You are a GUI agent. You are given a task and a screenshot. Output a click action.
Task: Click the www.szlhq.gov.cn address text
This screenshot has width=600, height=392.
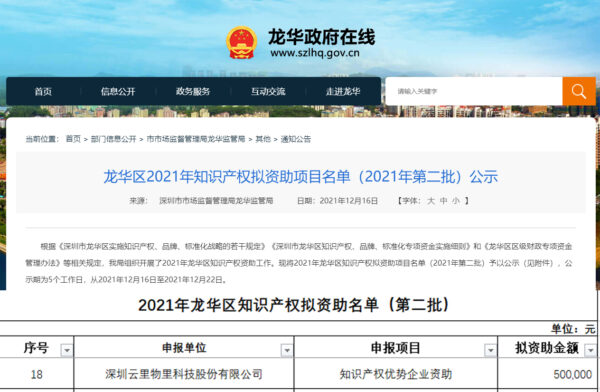[315, 53]
